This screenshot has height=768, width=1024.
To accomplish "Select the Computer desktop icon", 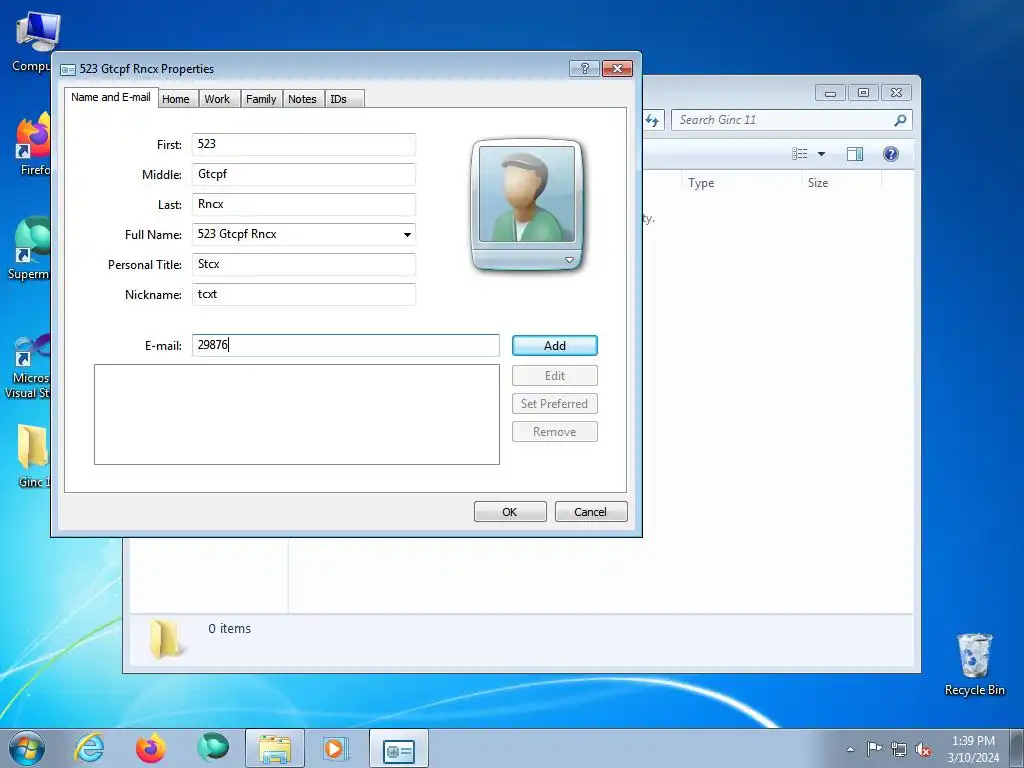I will [x=31, y=42].
